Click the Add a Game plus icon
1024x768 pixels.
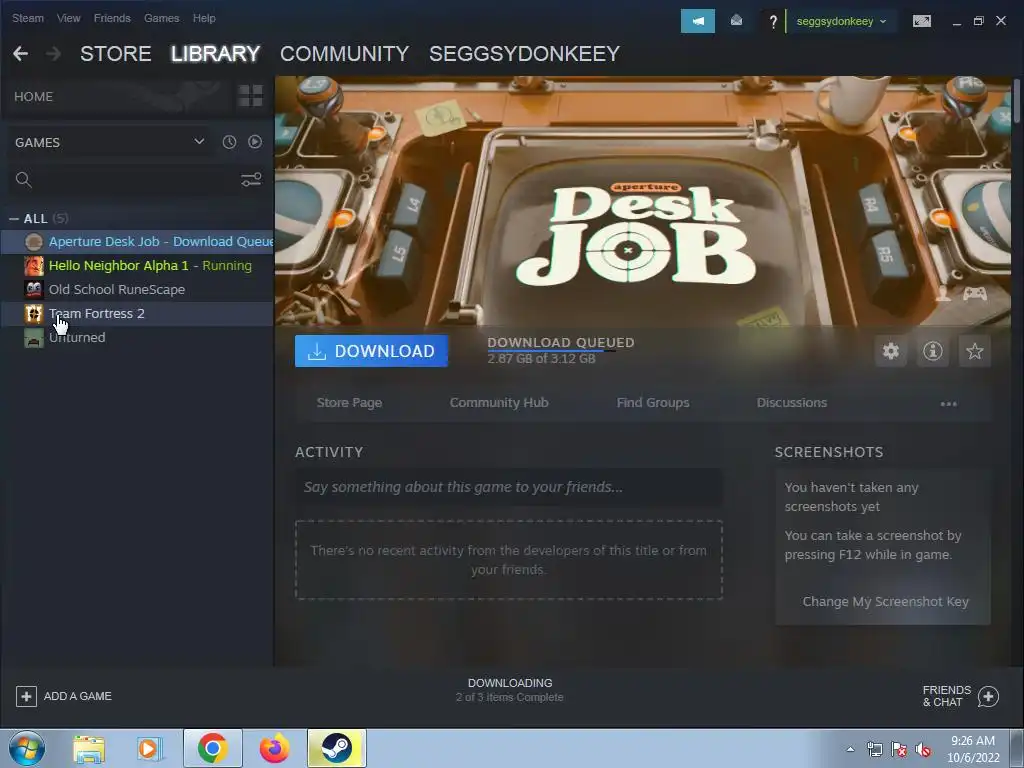pyautogui.click(x=26, y=696)
